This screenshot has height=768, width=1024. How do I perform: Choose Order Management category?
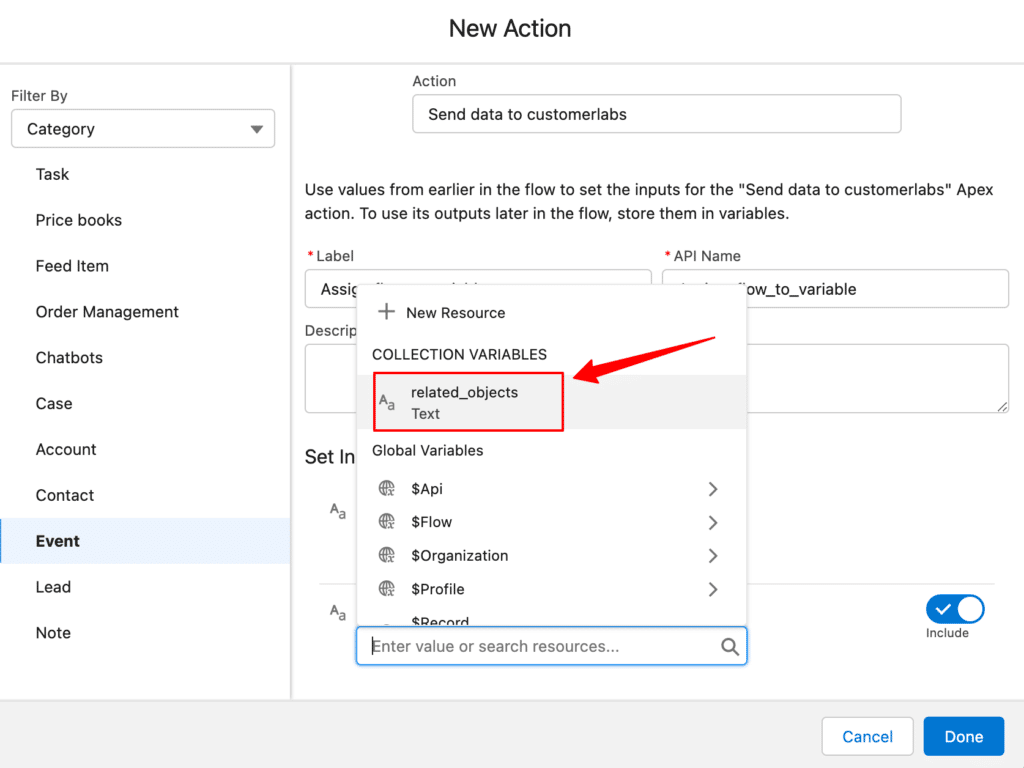(145, 312)
